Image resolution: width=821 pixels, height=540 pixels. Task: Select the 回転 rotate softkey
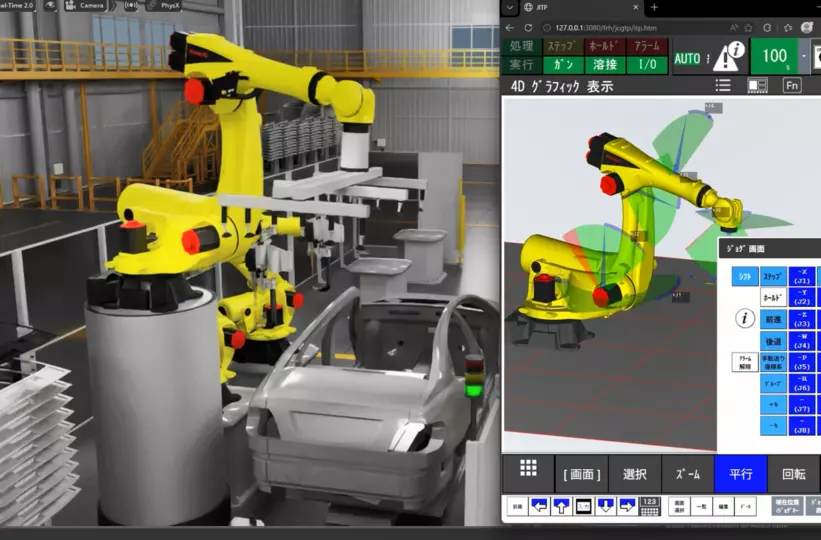794,474
